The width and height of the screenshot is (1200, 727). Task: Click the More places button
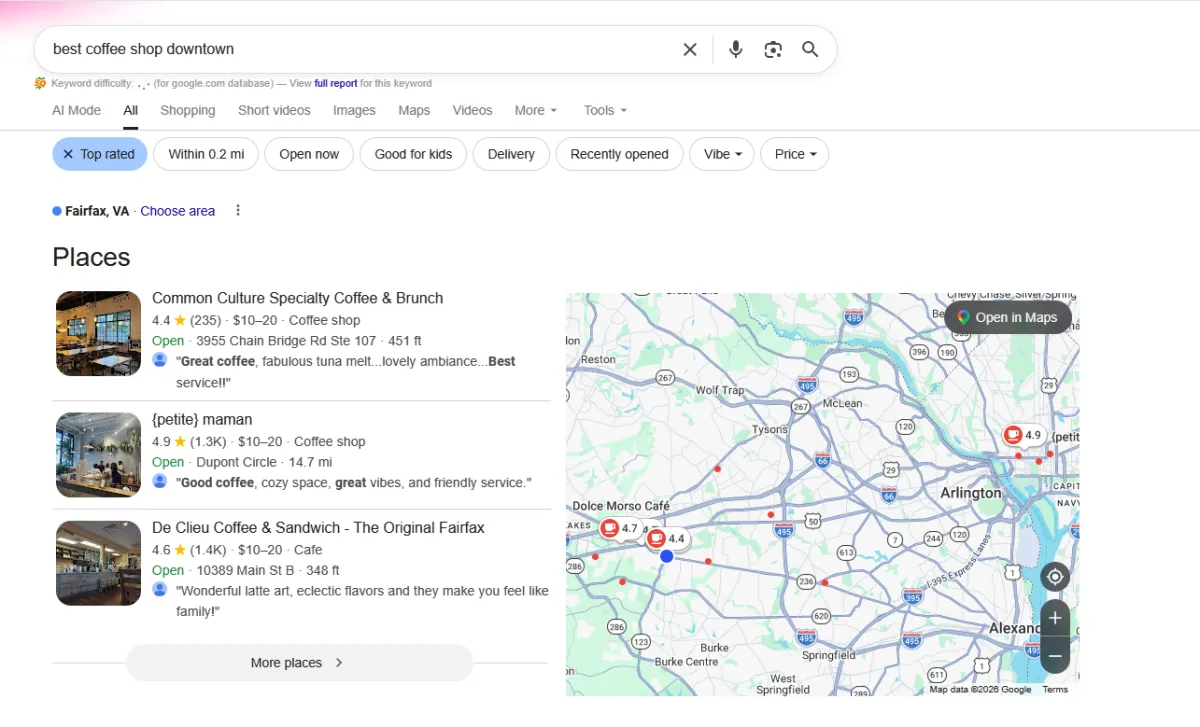point(299,663)
